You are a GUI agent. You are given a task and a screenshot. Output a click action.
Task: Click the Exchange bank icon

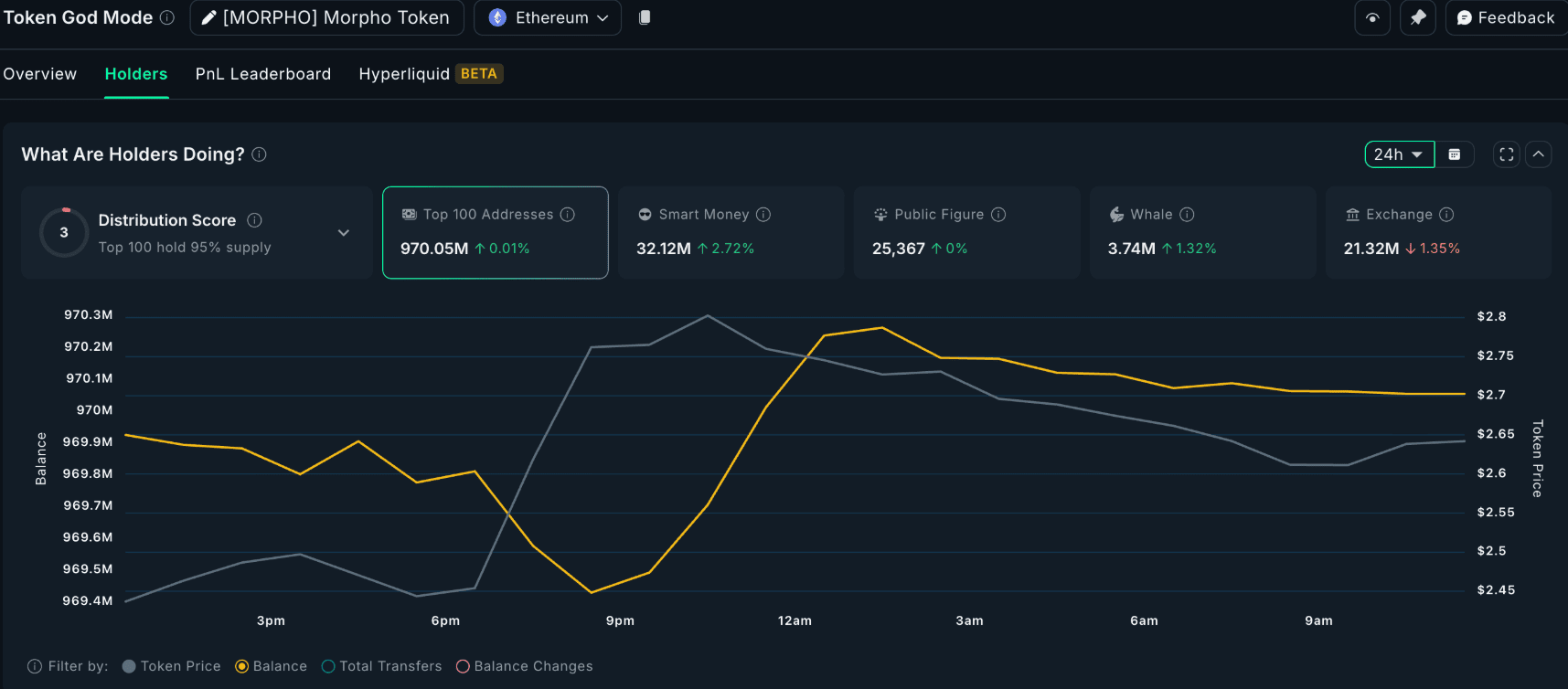click(x=1352, y=215)
